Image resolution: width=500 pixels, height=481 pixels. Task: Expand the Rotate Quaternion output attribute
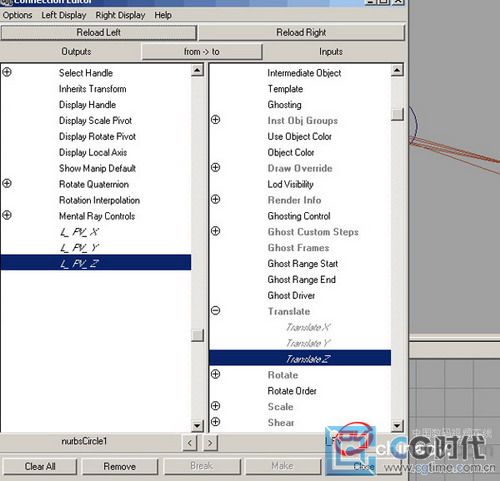7,183
